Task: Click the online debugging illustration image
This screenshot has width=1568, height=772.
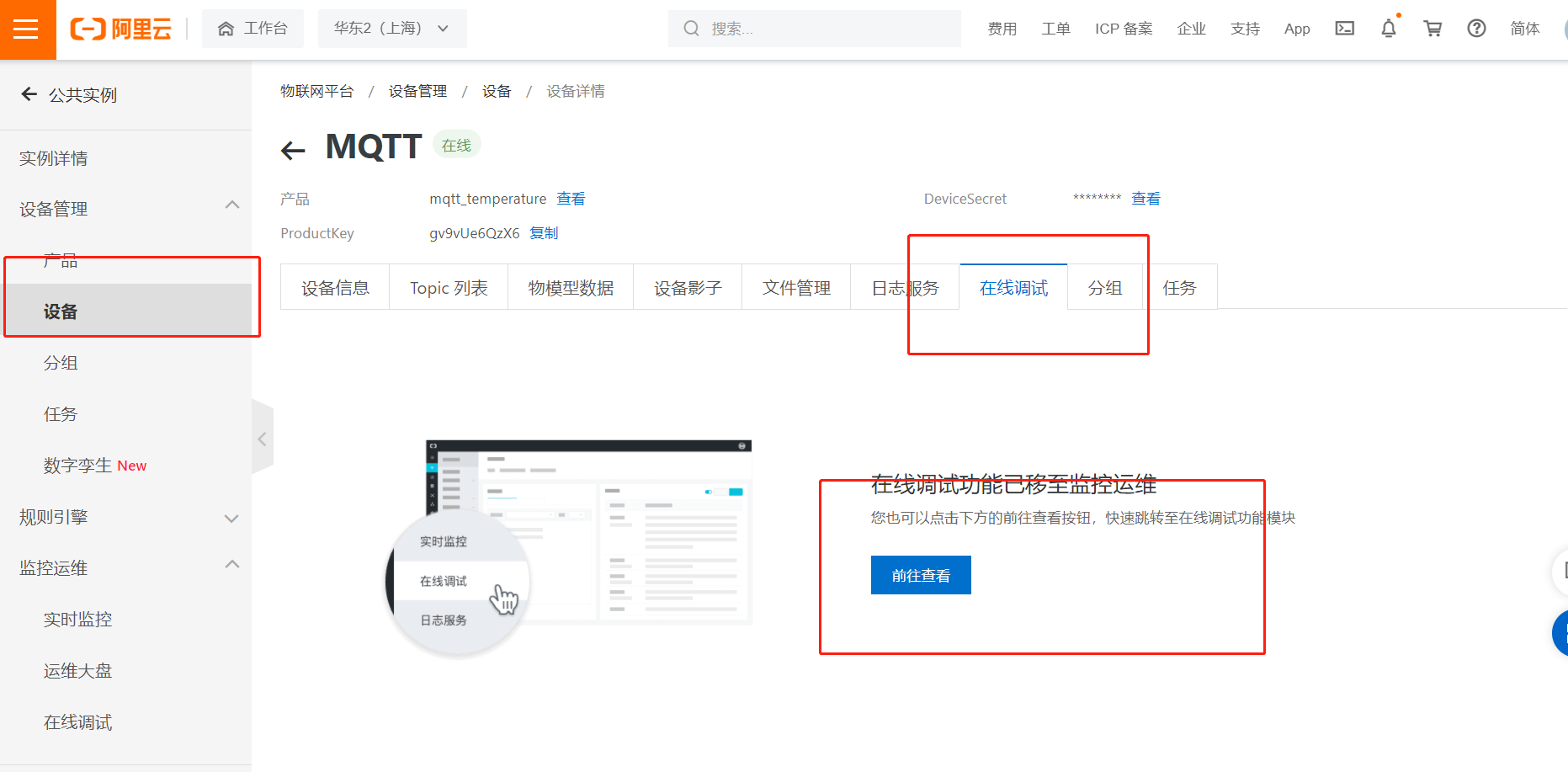Action: click(569, 546)
